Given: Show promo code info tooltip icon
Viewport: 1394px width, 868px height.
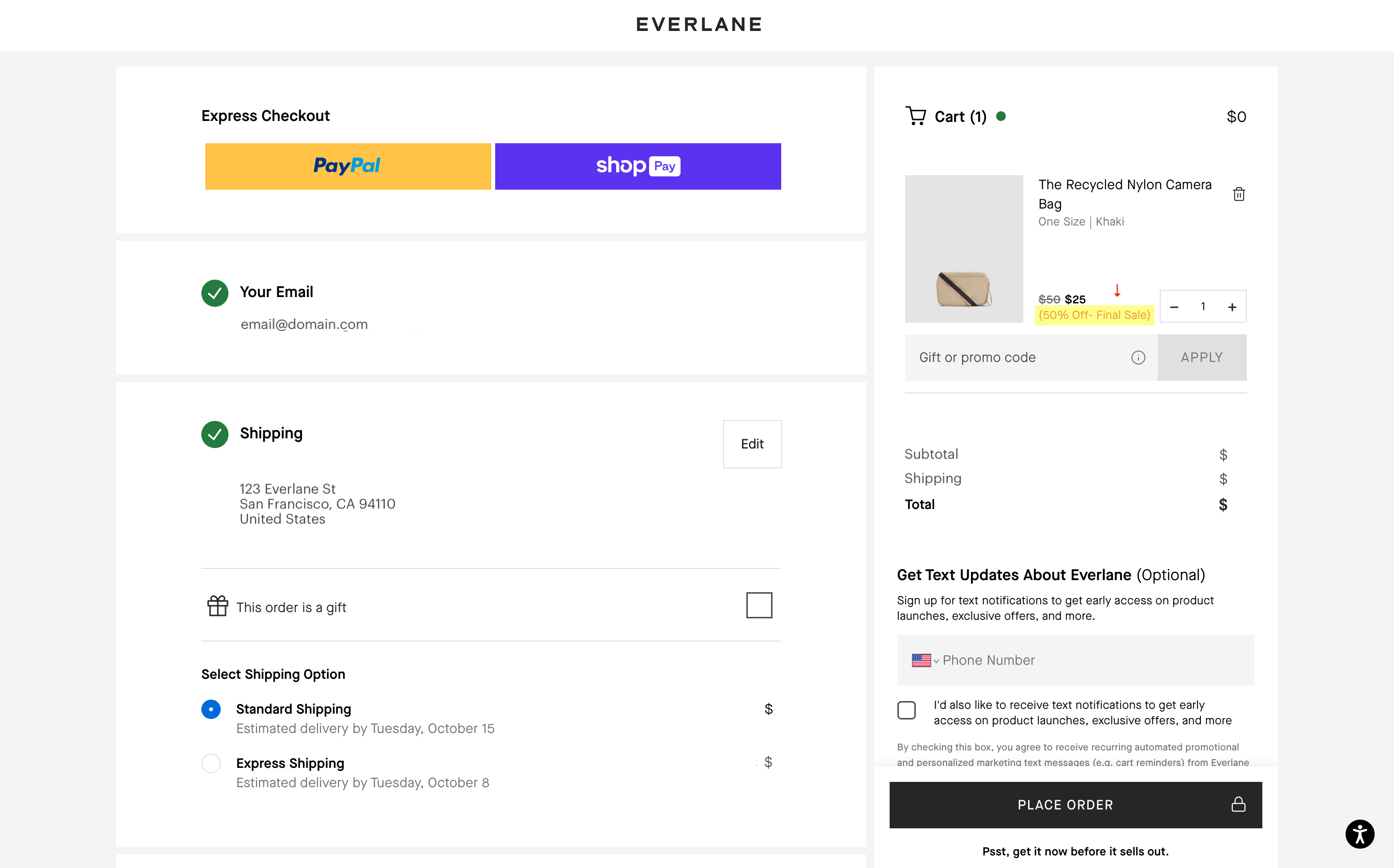Looking at the screenshot, I should (1138, 358).
